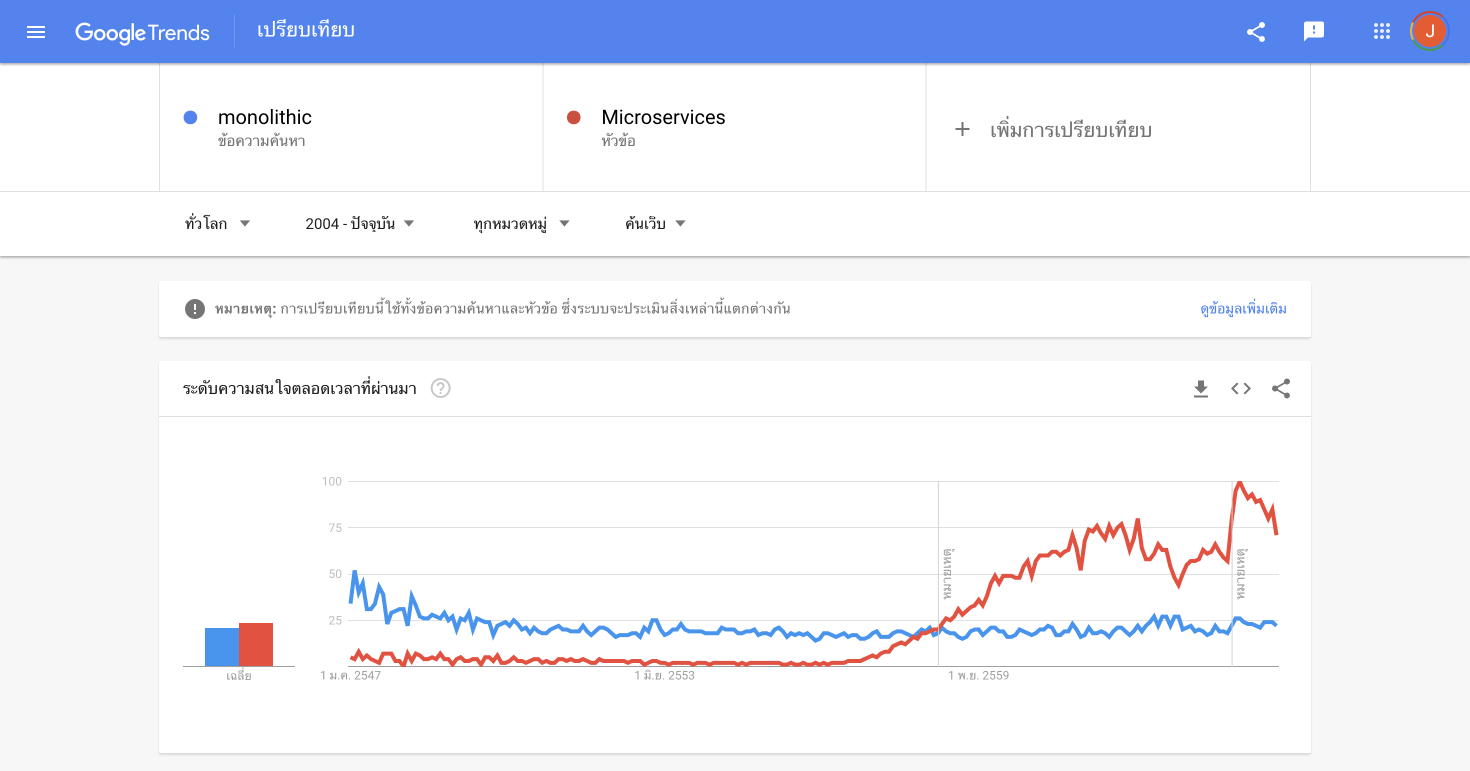
Task: Open embed code for the chart
Action: [x=1241, y=389]
